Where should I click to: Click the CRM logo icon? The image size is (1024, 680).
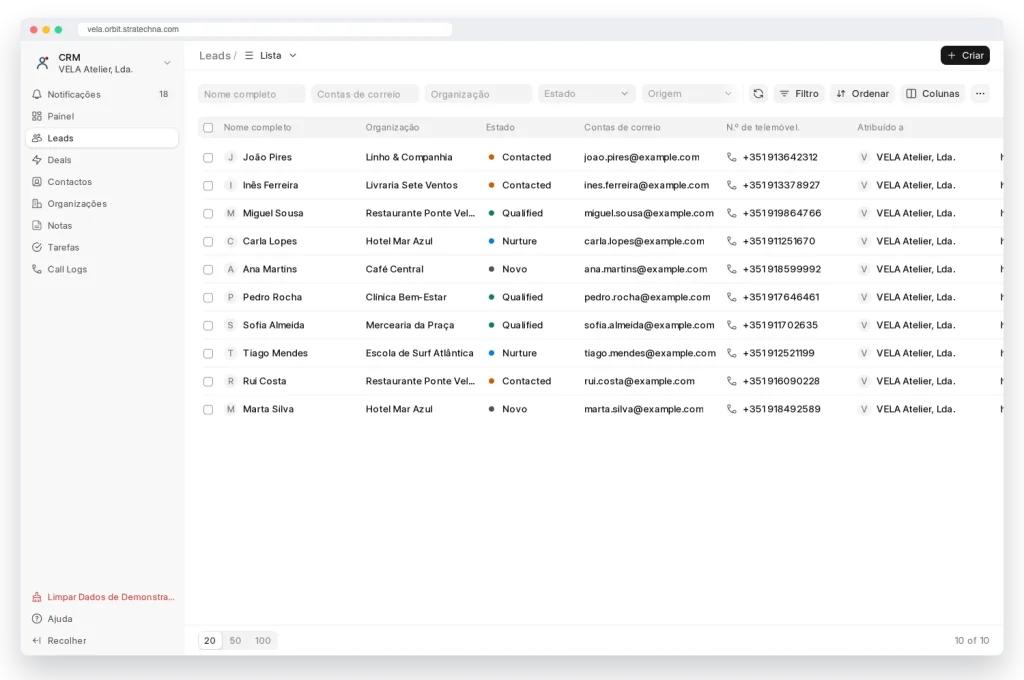coord(42,63)
